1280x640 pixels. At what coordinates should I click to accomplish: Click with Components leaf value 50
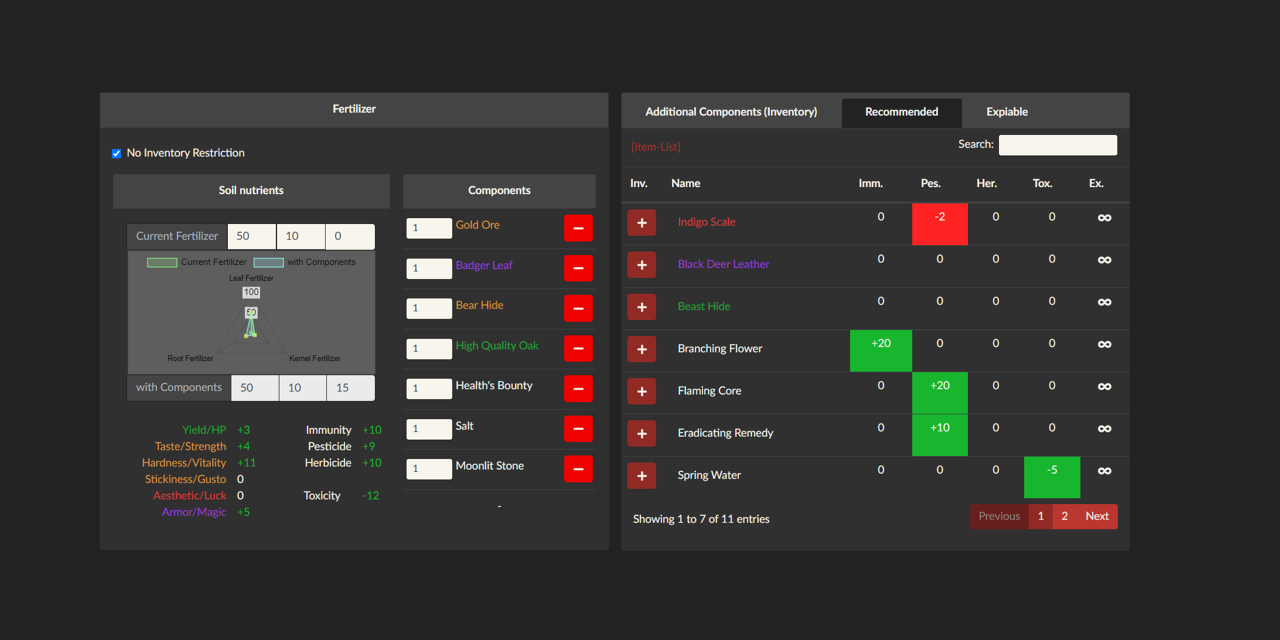(255, 388)
